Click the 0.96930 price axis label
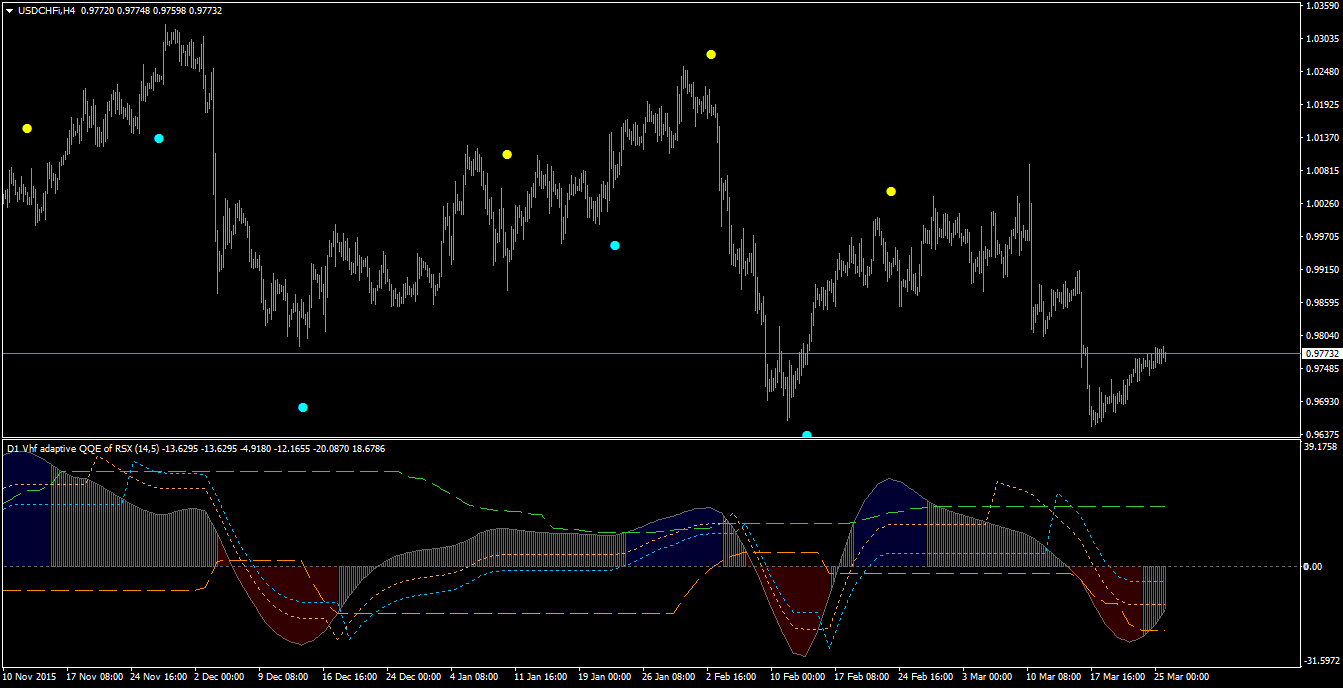 1323,401
